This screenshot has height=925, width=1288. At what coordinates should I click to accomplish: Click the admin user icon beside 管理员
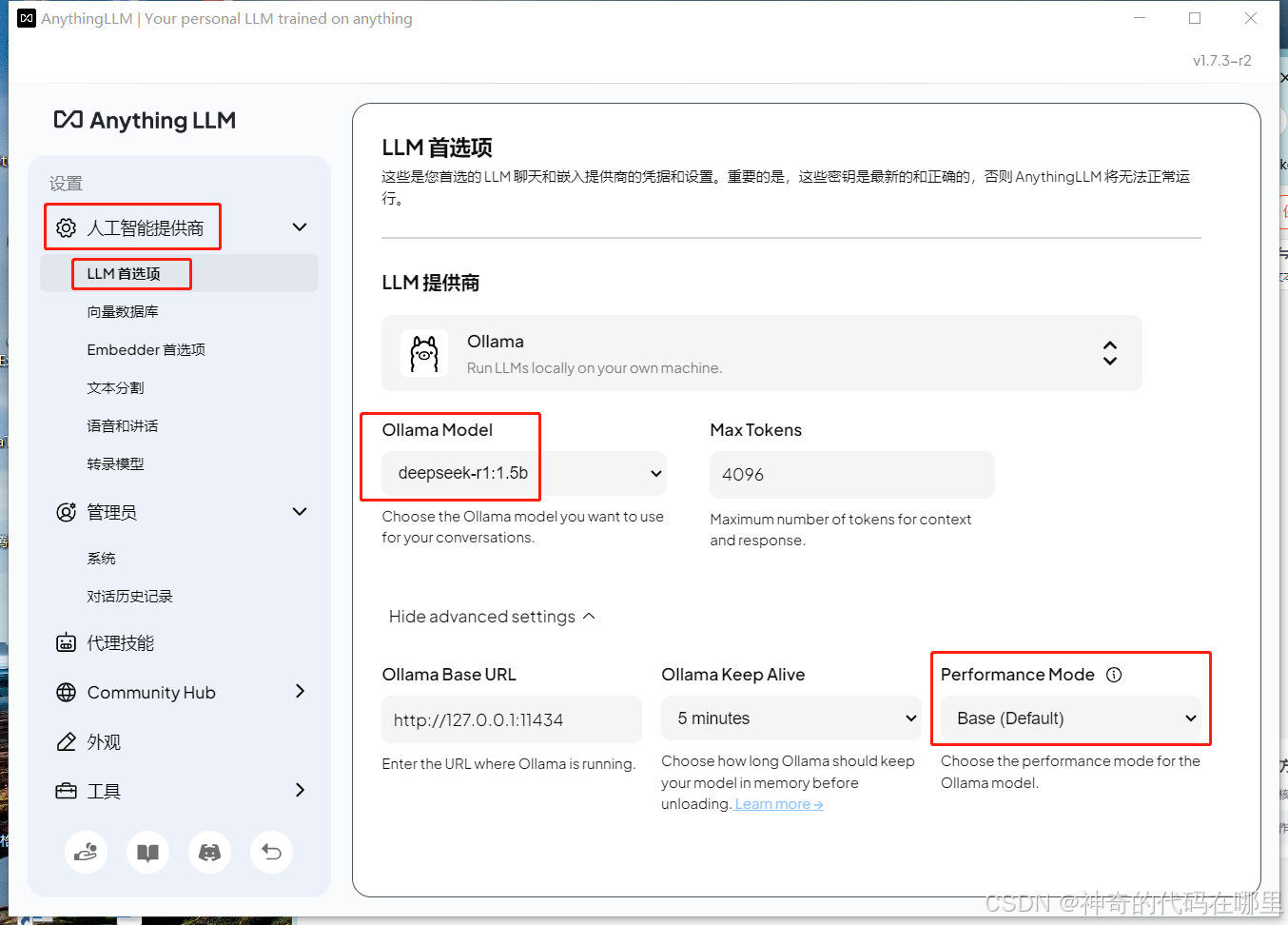(x=66, y=512)
